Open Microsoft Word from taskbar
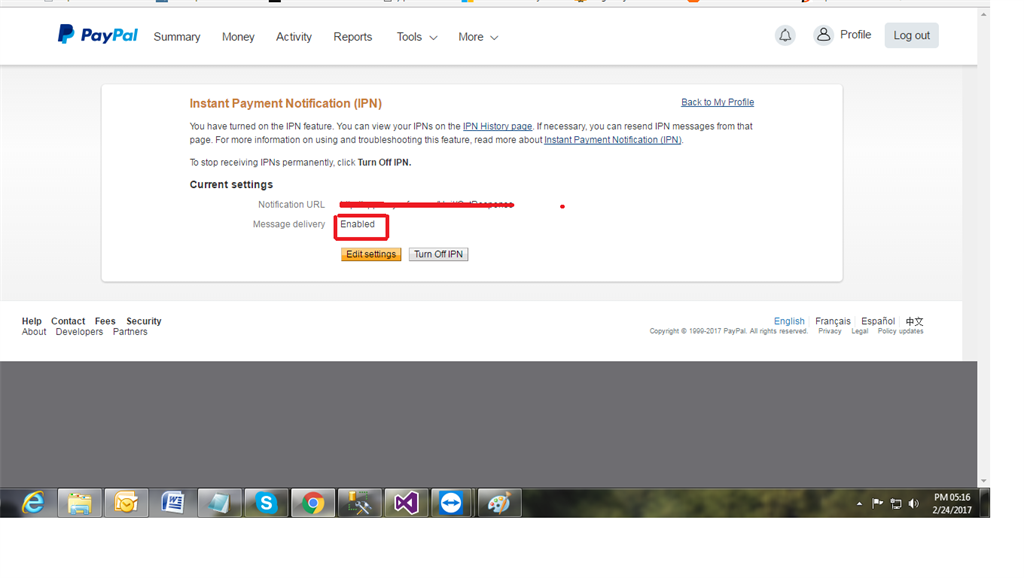Viewport: 1024px width, 578px height. [x=173, y=503]
